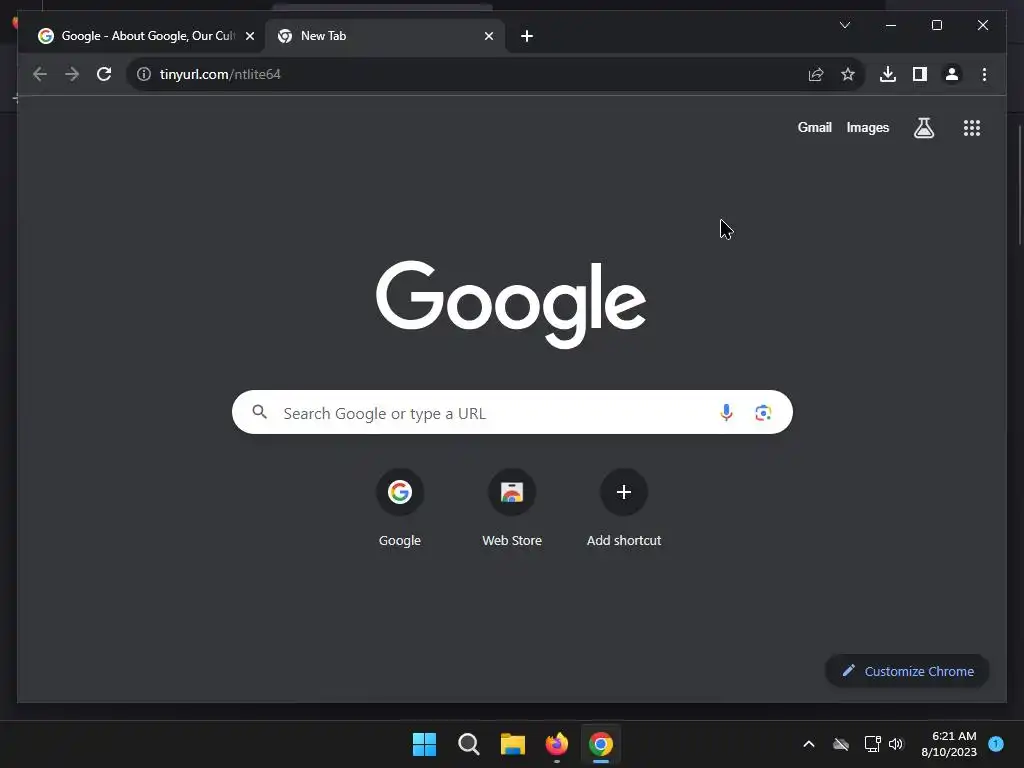Close the New Tab tab
The width and height of the screenshot is (1024, 768).
point(488,36)
